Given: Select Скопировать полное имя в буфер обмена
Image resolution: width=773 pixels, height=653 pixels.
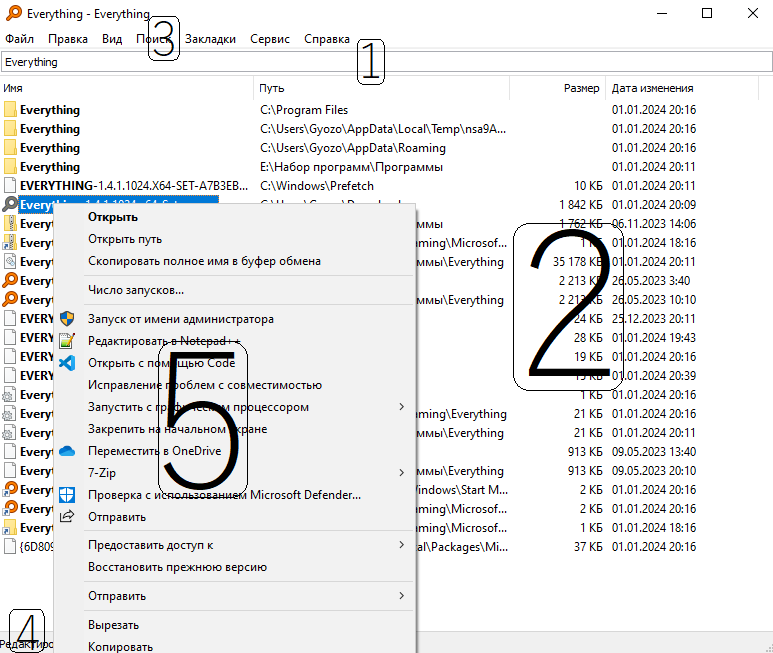Looking at the screenshot, I should (x=204, y=261).
